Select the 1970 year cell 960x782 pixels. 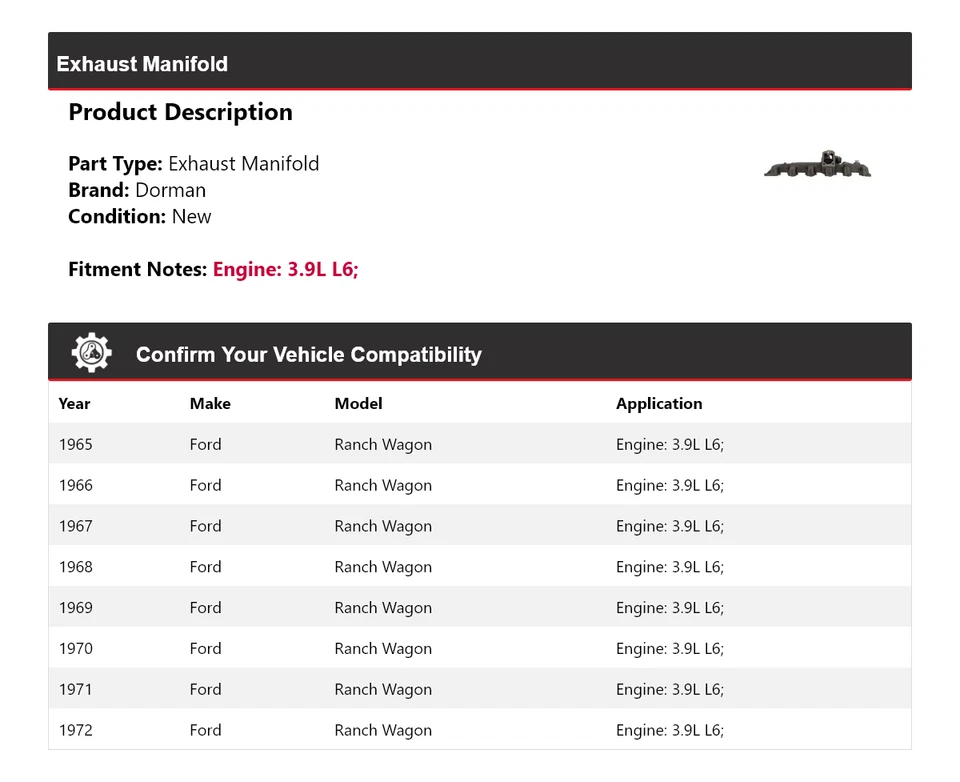point(75,649)
